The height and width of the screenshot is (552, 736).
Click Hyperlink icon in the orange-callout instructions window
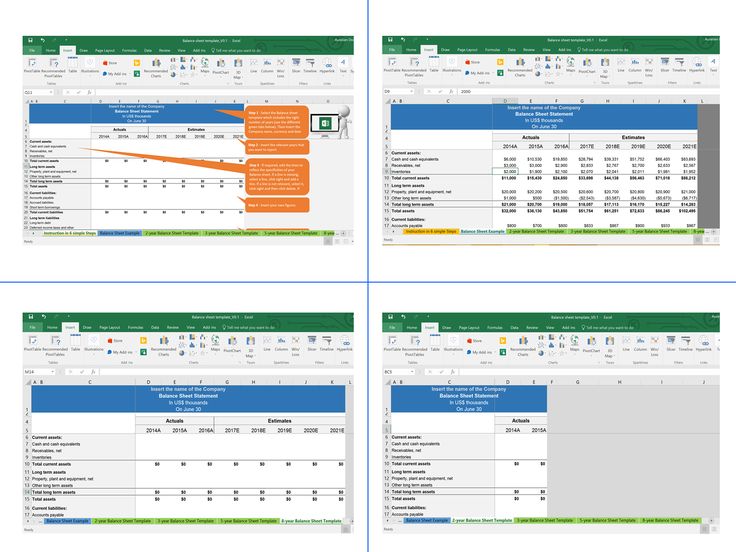(x=327, y=65)
